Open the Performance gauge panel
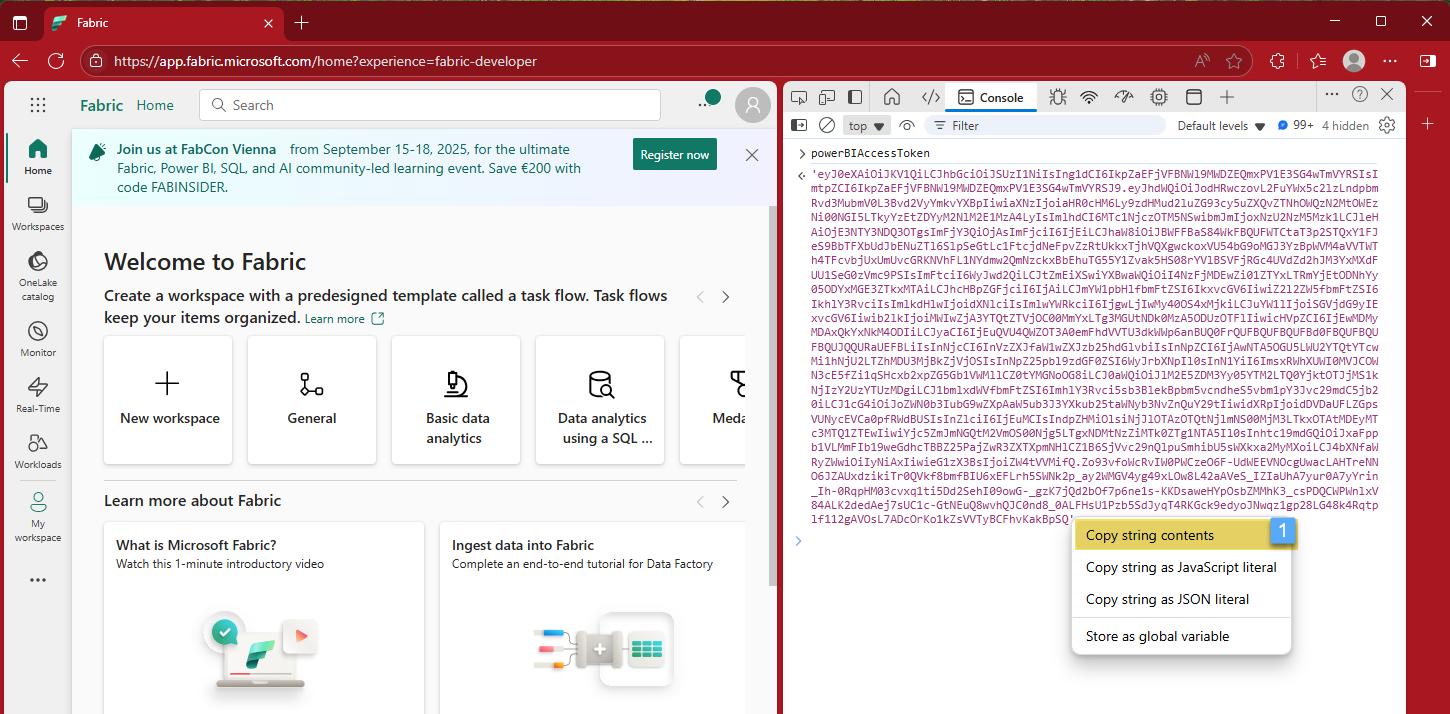The width and height of the screenshot is (1450, 714). [x=1124, y=97]
